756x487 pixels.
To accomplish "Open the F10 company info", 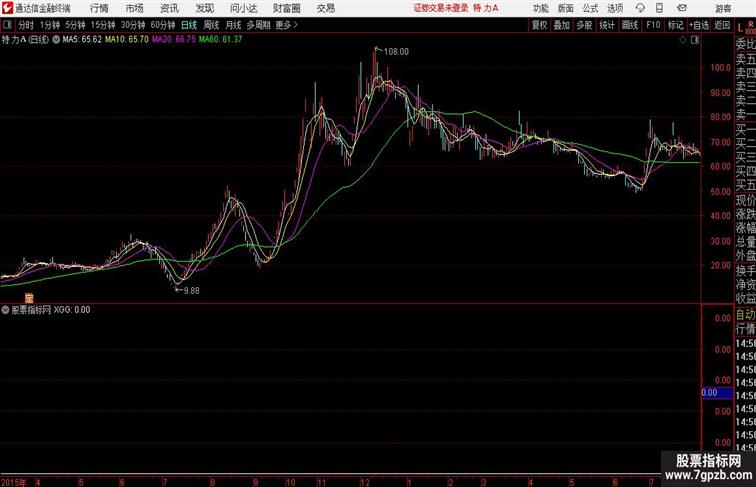I will 653,25.
